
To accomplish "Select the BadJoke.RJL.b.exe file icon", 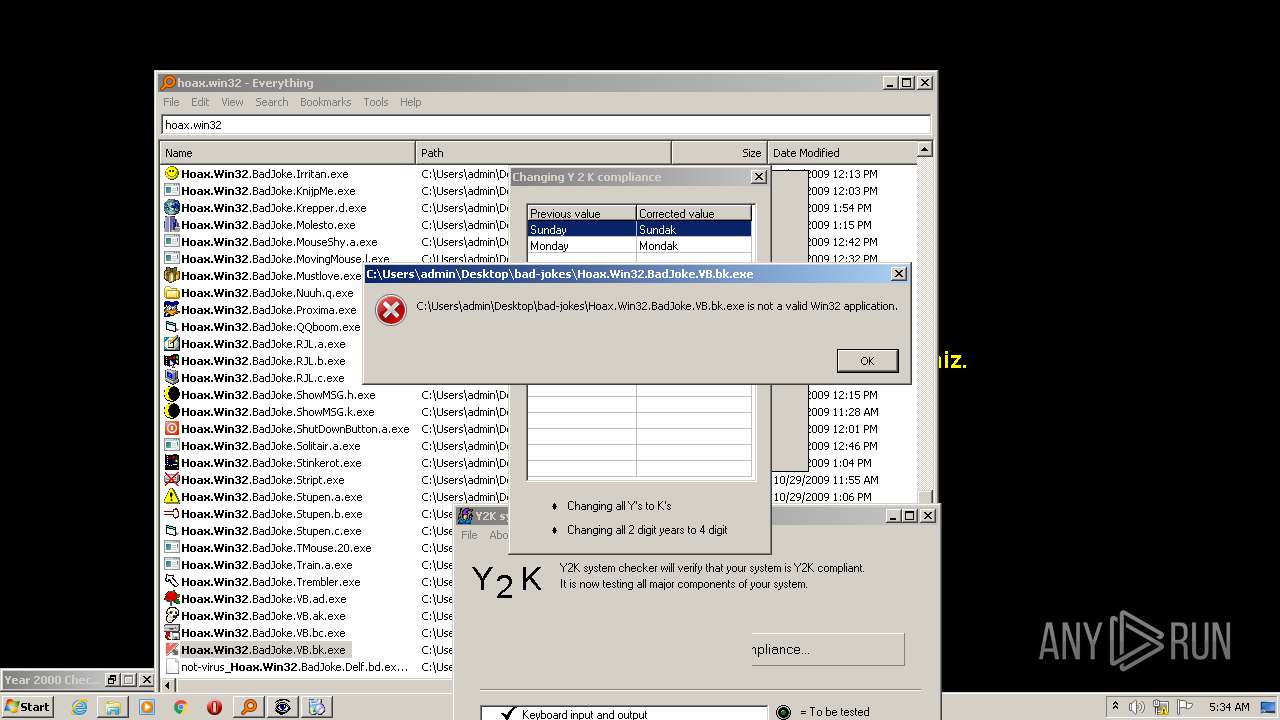I will (x=172, y=360).
